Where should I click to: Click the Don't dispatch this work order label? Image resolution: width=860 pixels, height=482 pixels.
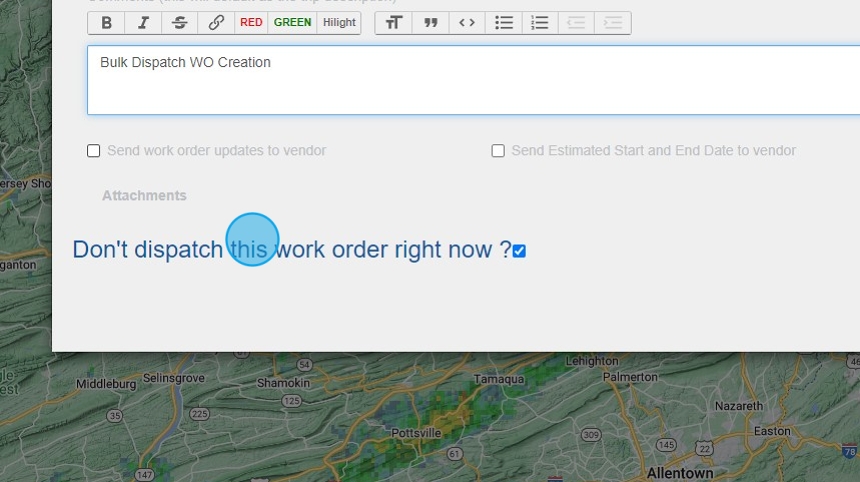point(292,249)
